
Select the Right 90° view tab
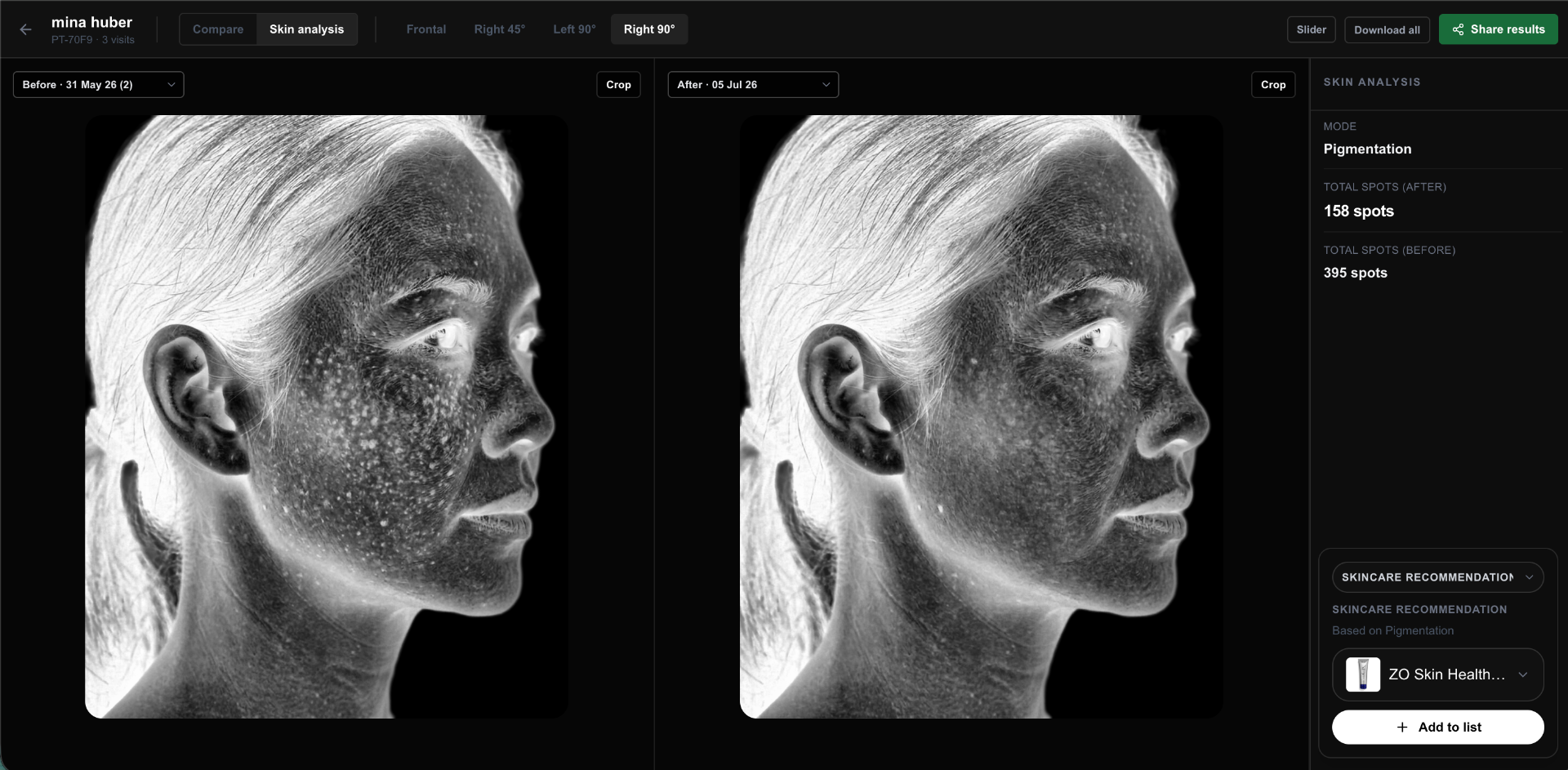(649, 29)
